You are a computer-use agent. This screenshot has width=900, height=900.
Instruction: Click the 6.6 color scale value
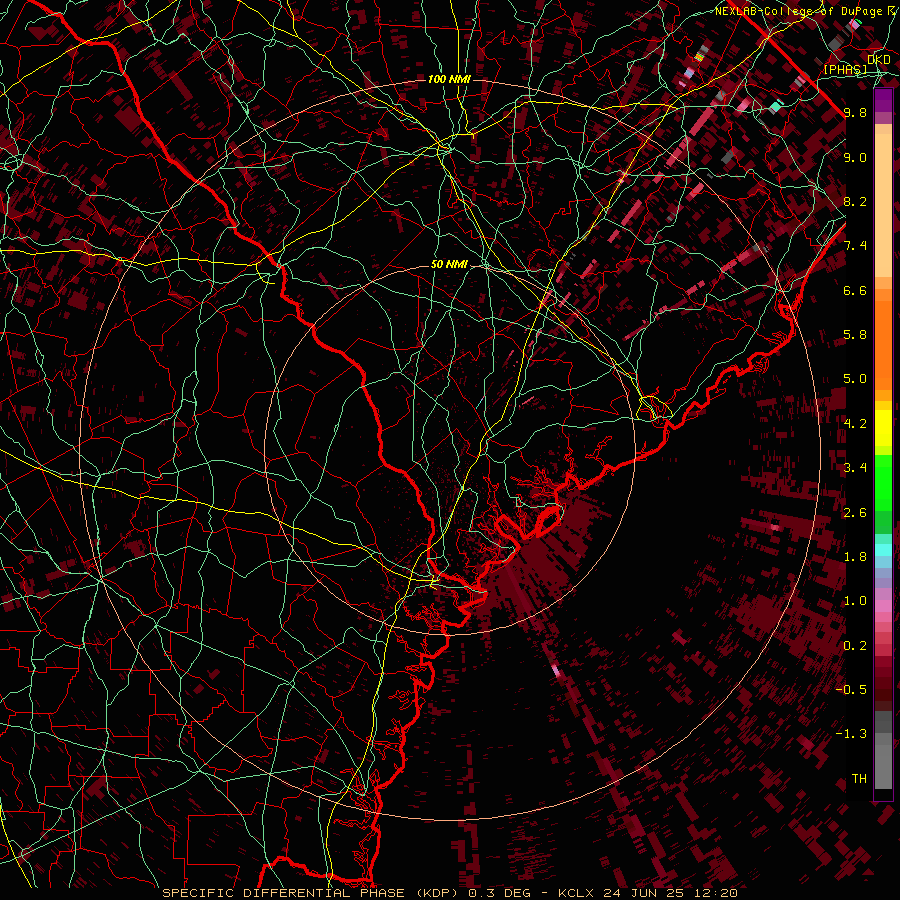[x=855, y=290]
